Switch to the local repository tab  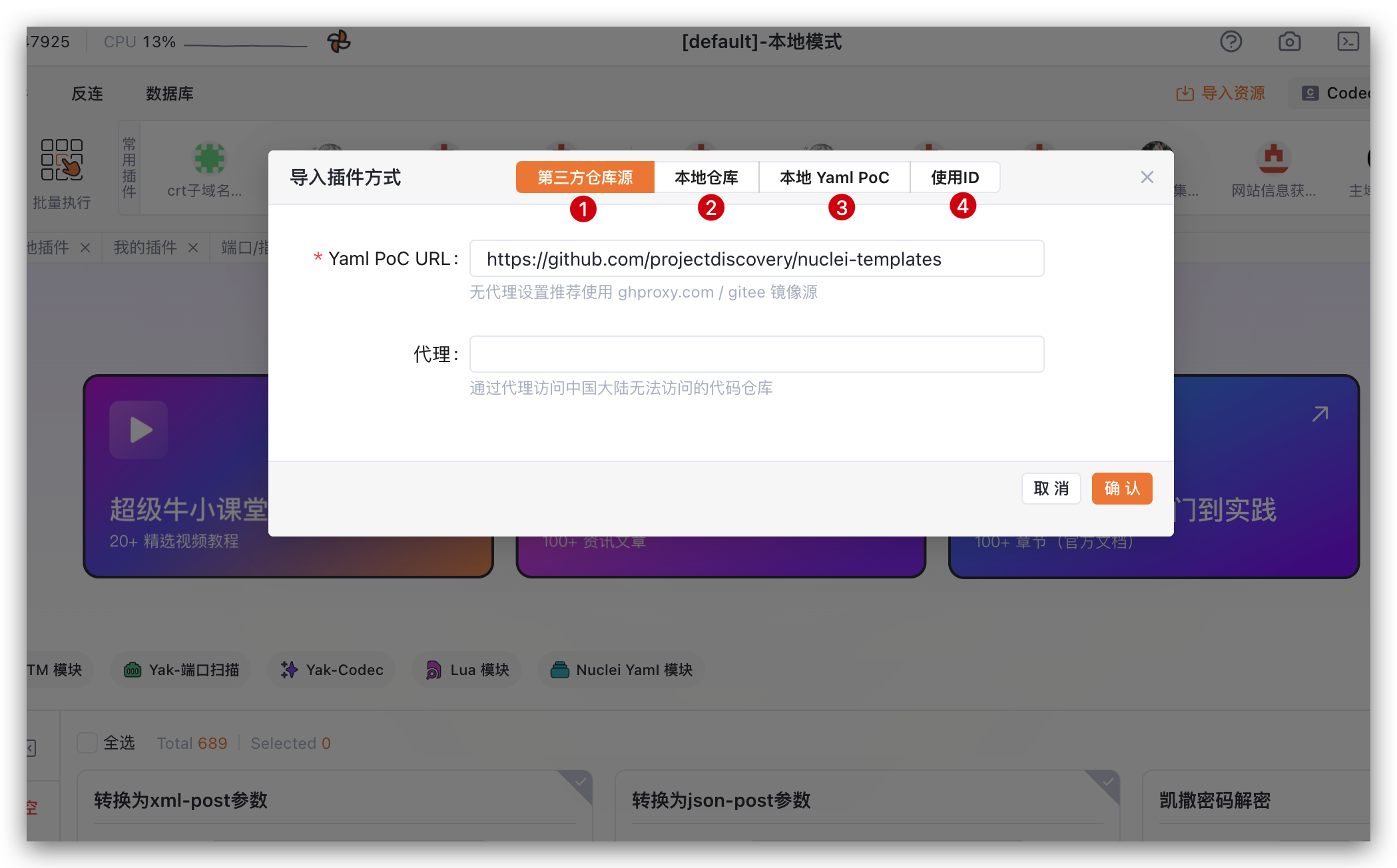[x=706, y=178]
